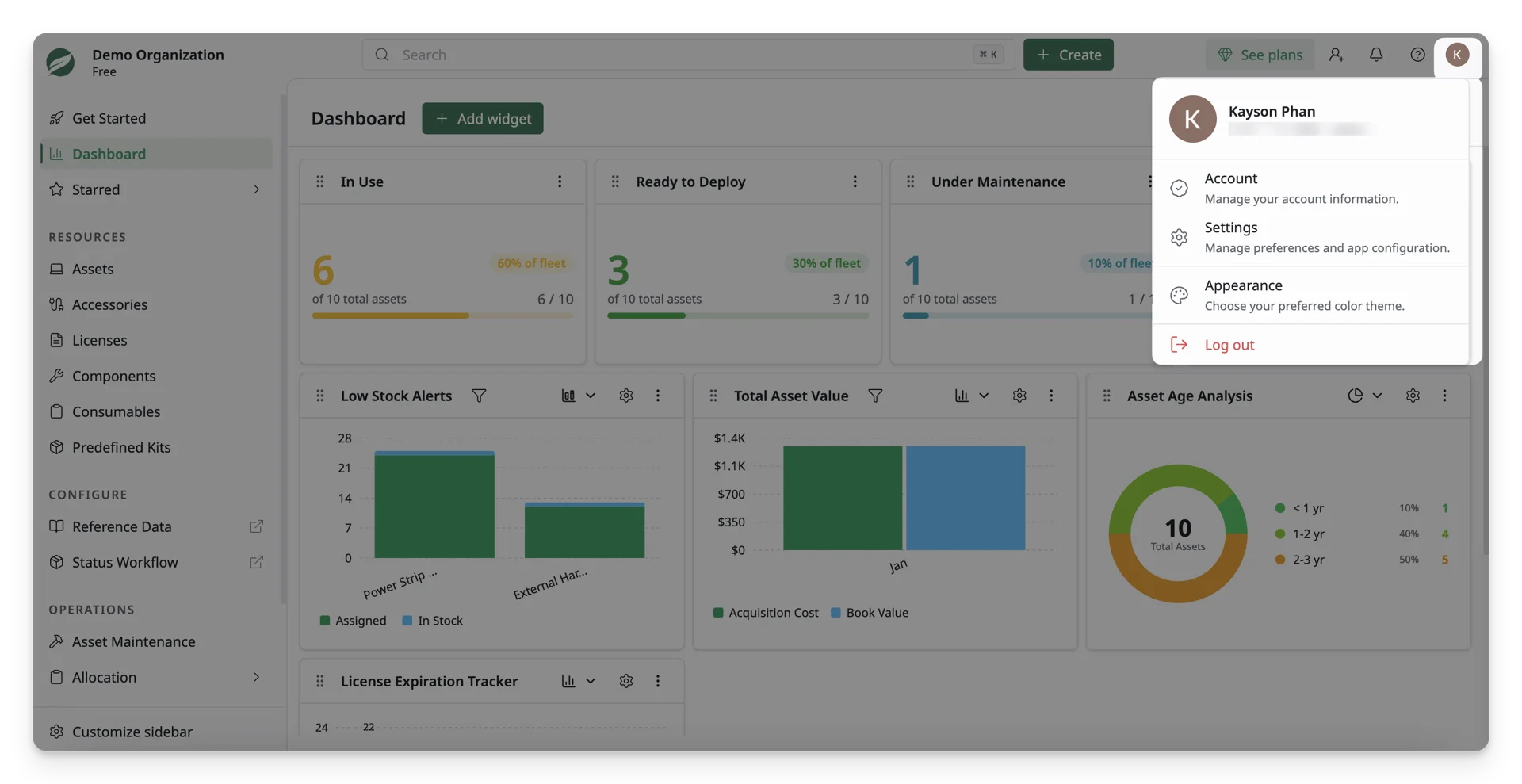This screenshot has height=784, width=1522.
Task: Grab the In Use widget drag handle
Action: [x=320, y=182]
